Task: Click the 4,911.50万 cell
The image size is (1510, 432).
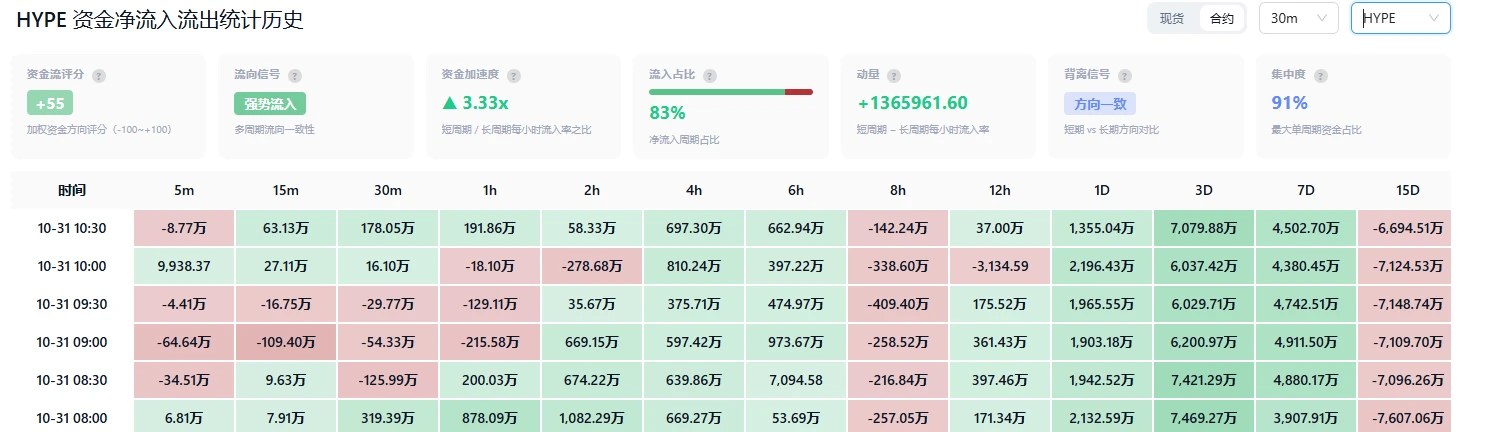Action: [x=1306, y=342]
